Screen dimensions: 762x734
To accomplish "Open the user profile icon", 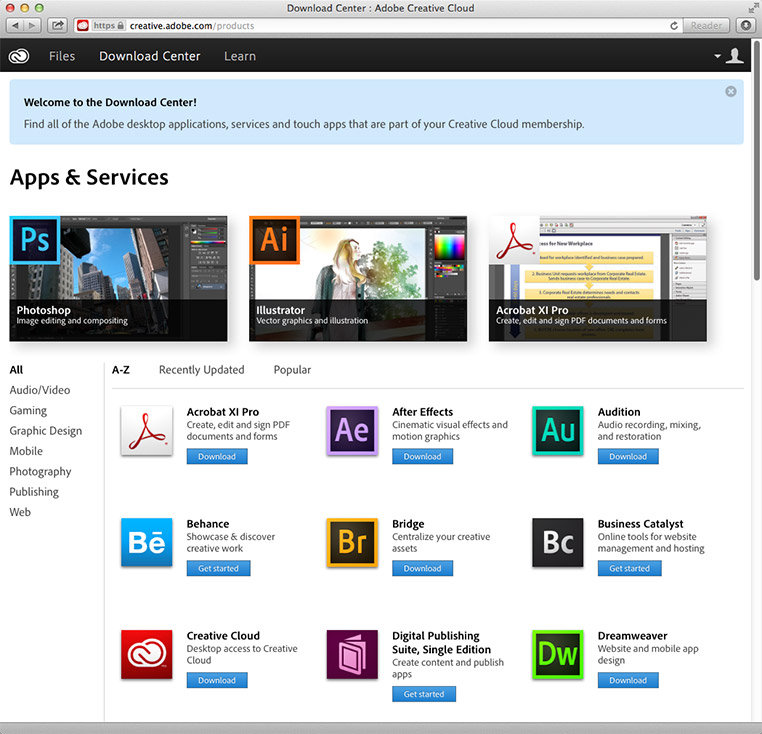I will 734,56.
